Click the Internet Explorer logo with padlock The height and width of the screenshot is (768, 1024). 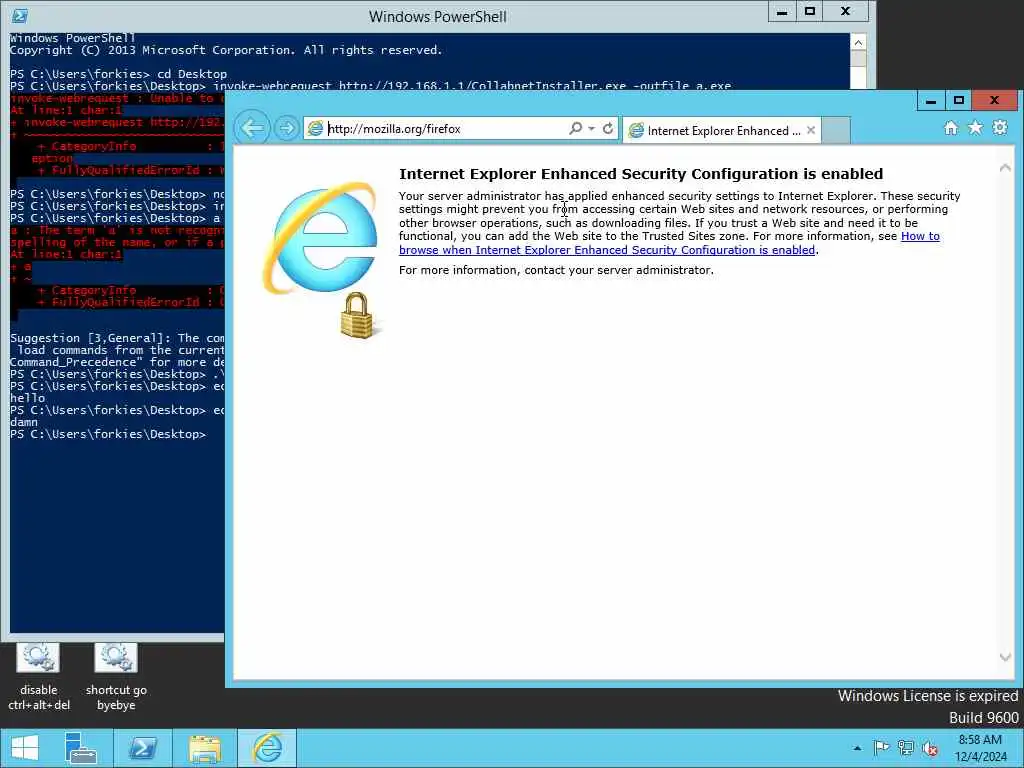pos(323,260)
